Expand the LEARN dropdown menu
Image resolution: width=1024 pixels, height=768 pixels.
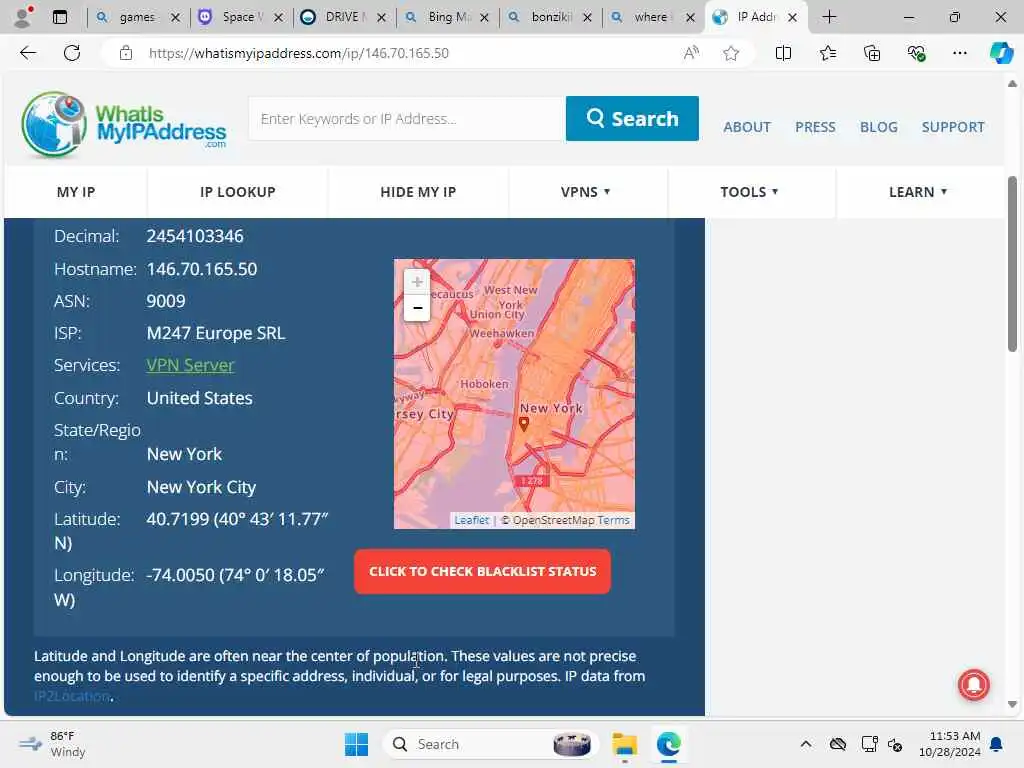click(x=918, y=192)
